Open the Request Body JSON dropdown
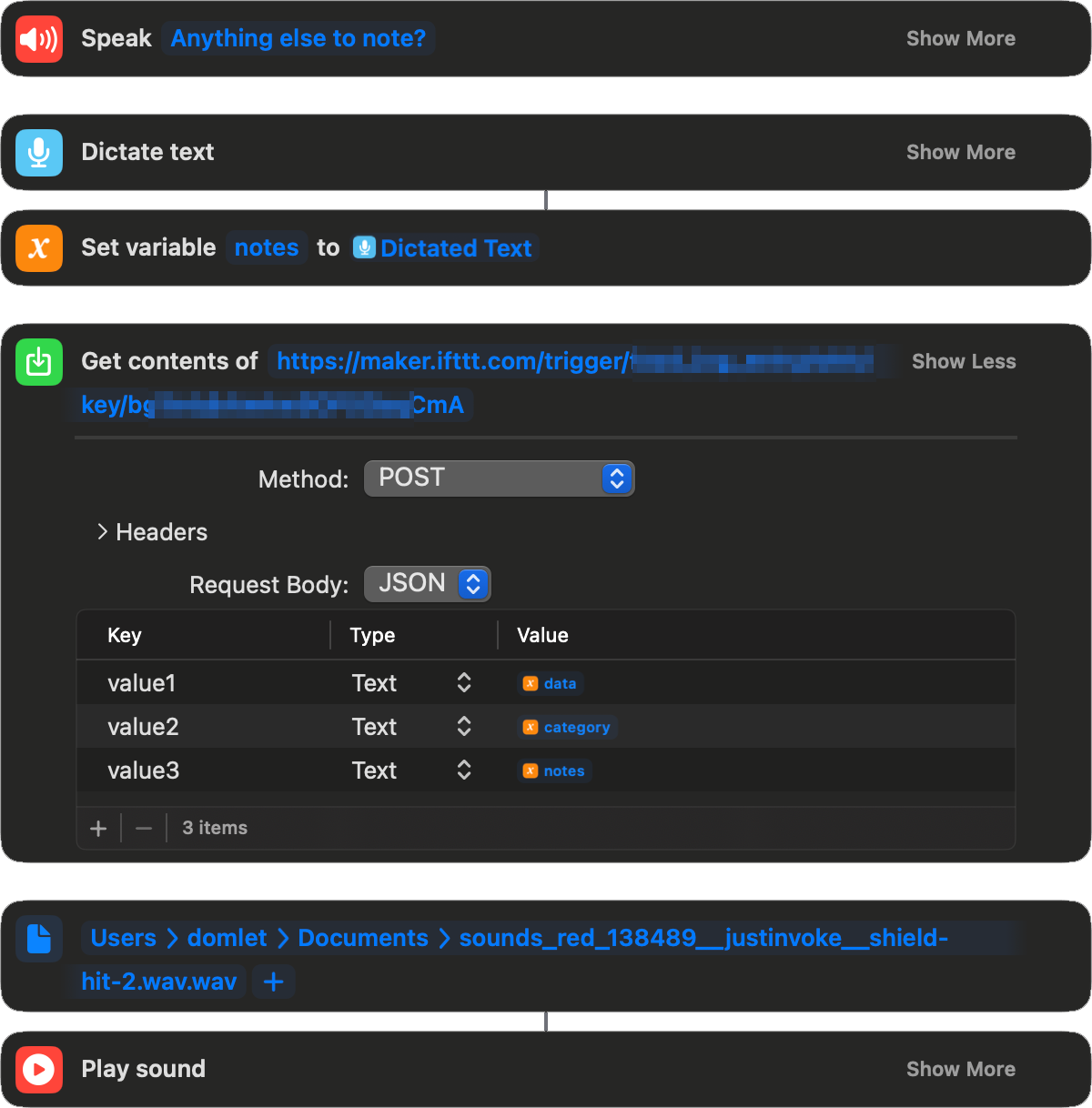Viewport: 1092px width, 1108px height. tap(427, 583)
